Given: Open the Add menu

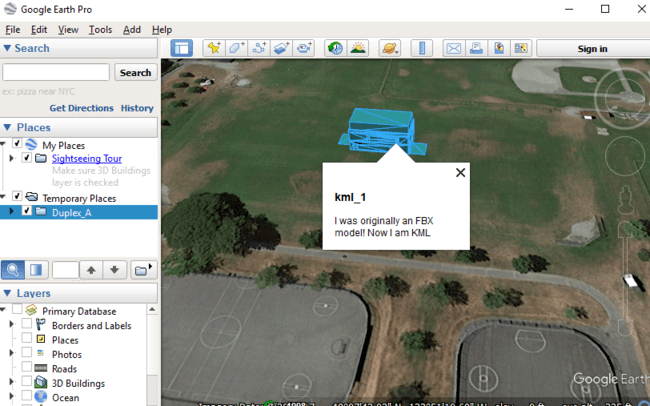Looking at the screenshot, I should click(132, 30).
